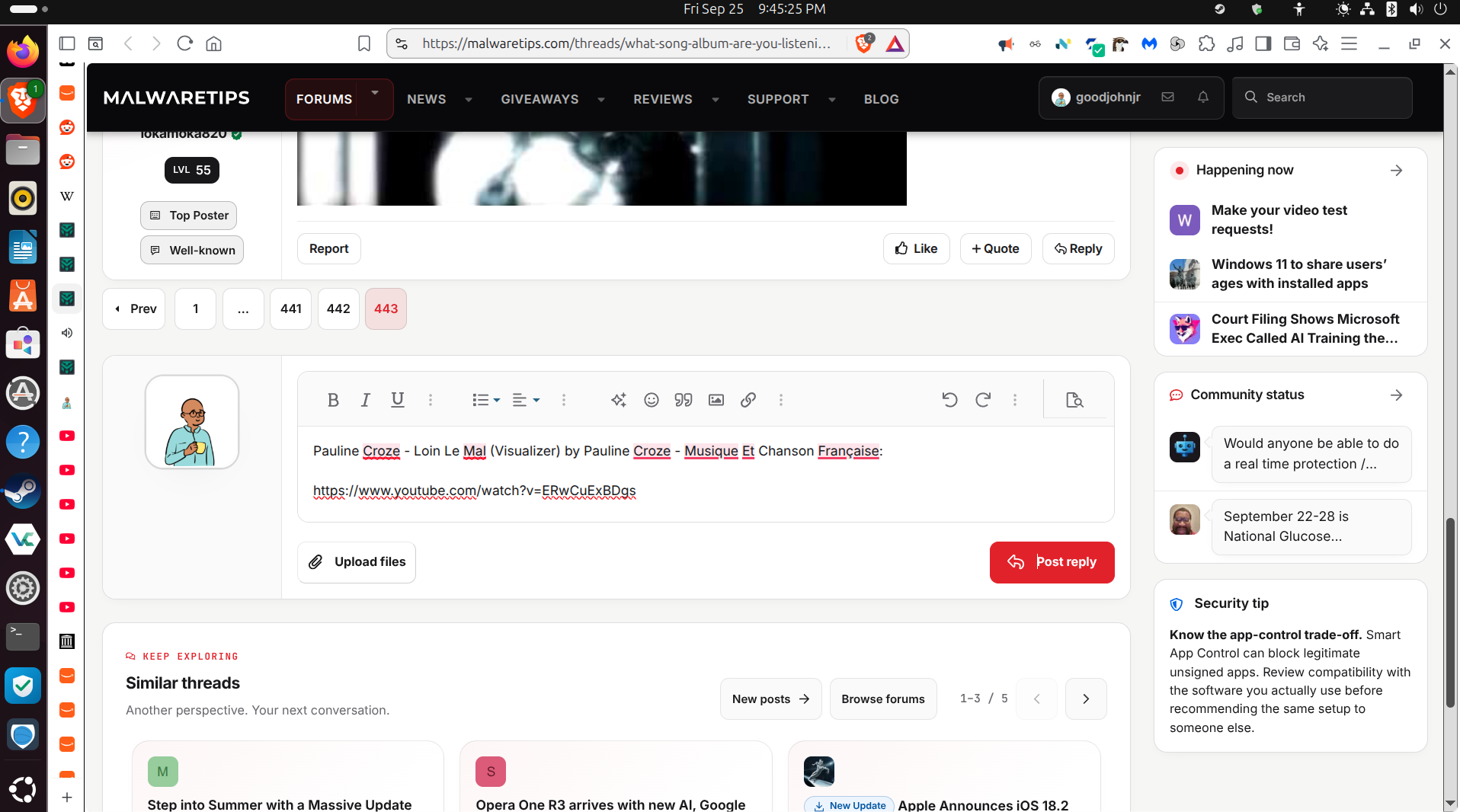Report the post above
The image size is (1460, 812).
point(328,249)
